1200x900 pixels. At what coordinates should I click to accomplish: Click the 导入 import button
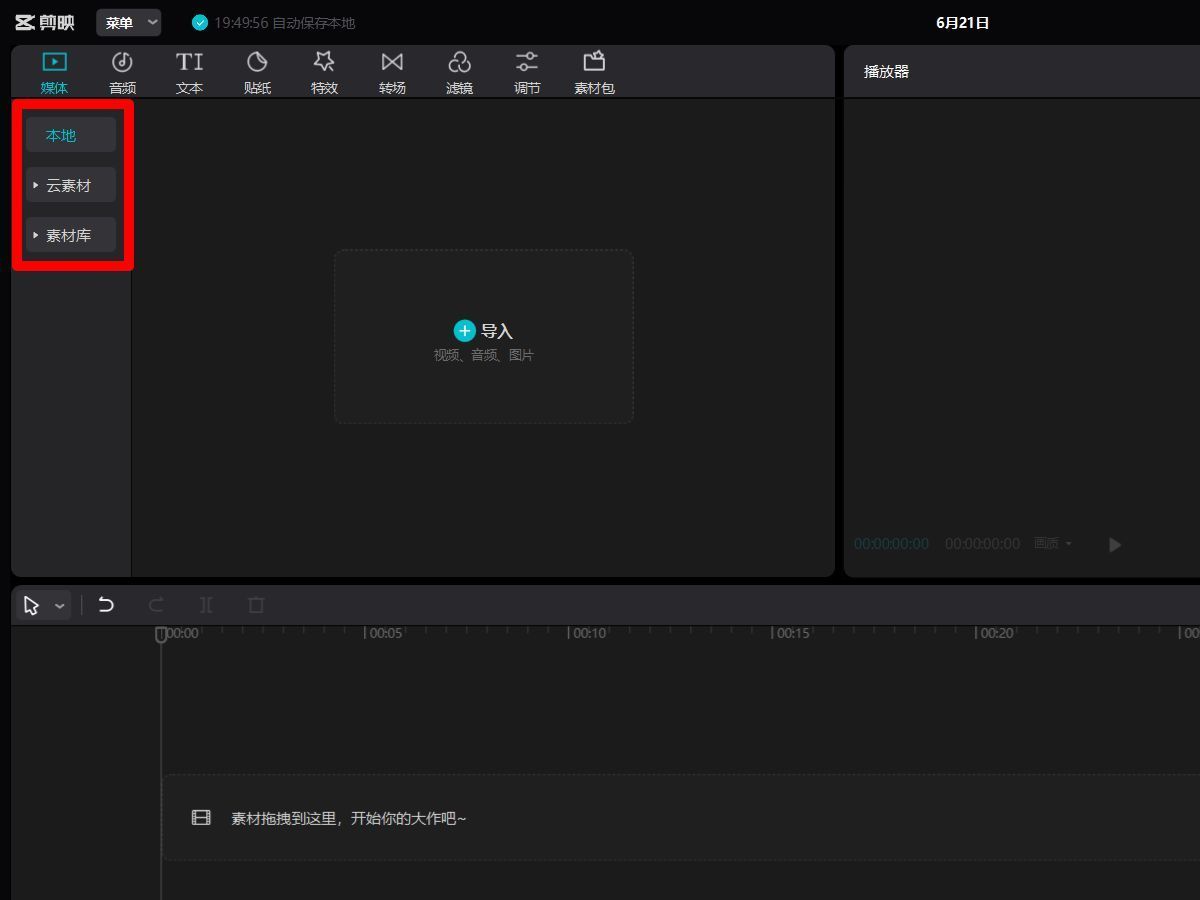click(484, 331)
